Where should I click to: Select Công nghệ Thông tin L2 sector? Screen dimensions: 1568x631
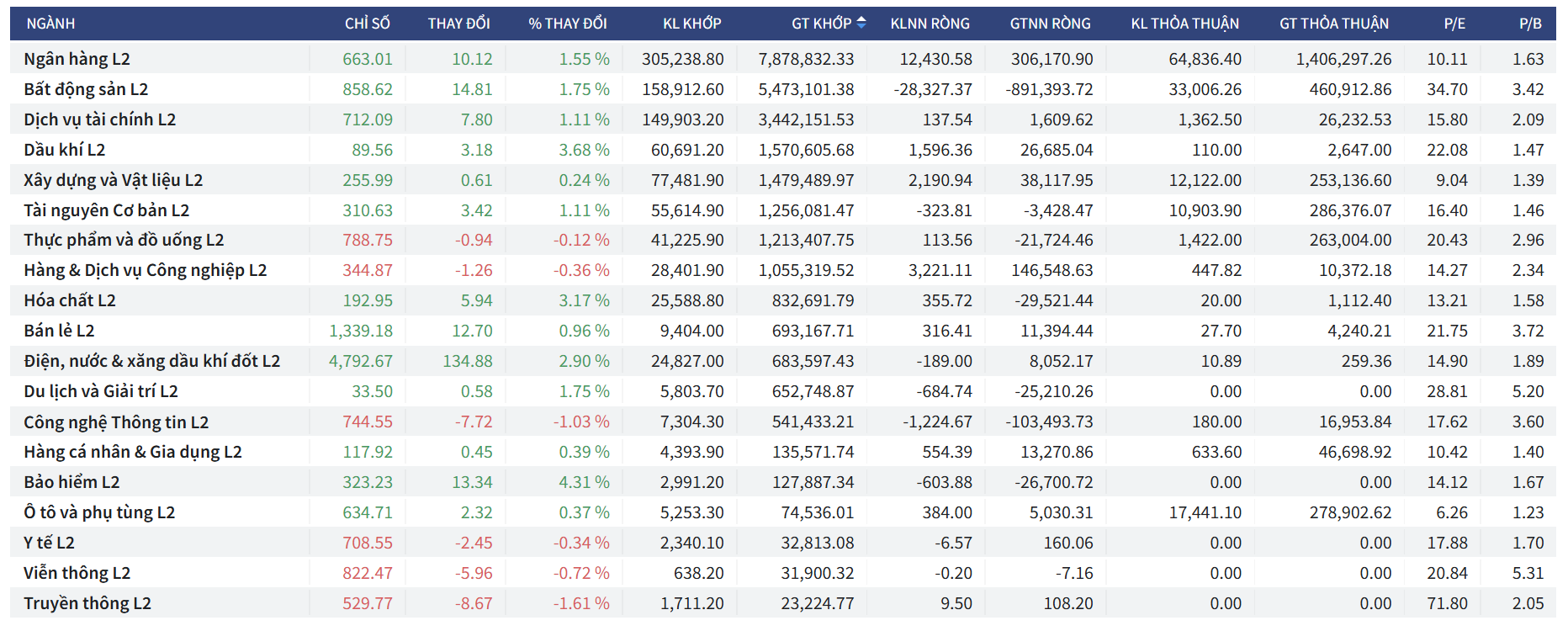pos(116,422)
